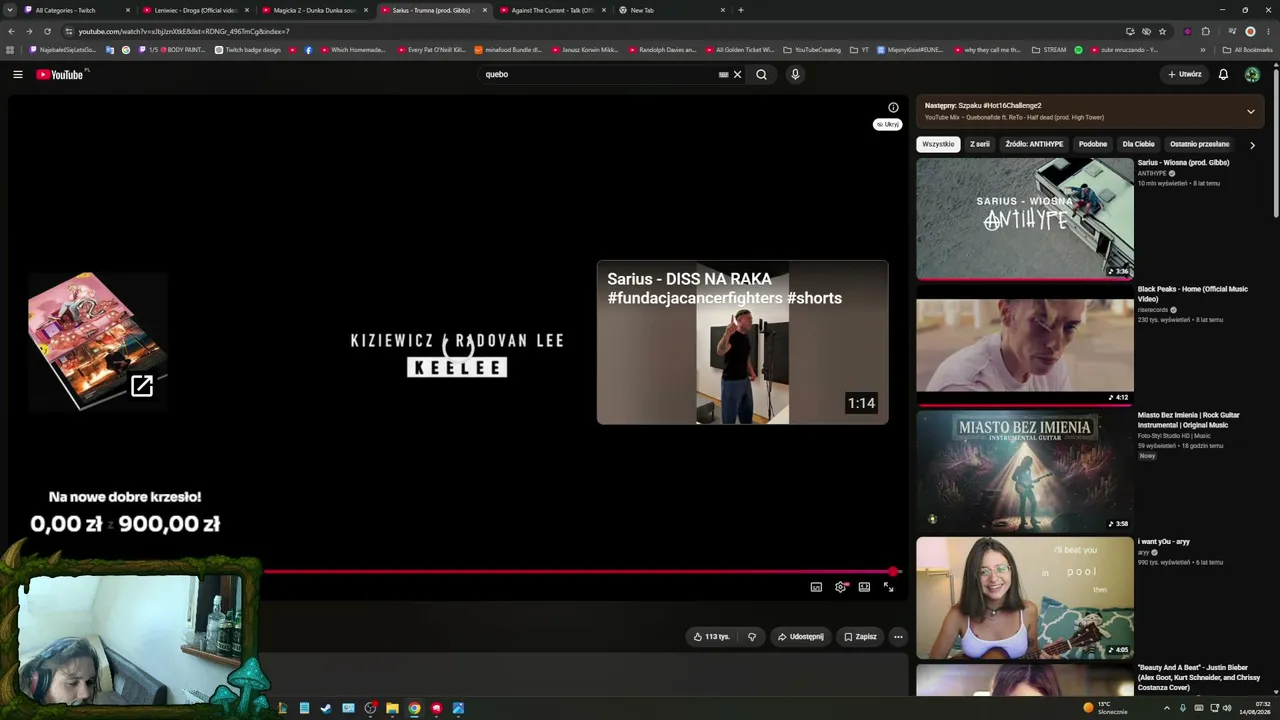Like the video with 113 tys.

(711, 637)
